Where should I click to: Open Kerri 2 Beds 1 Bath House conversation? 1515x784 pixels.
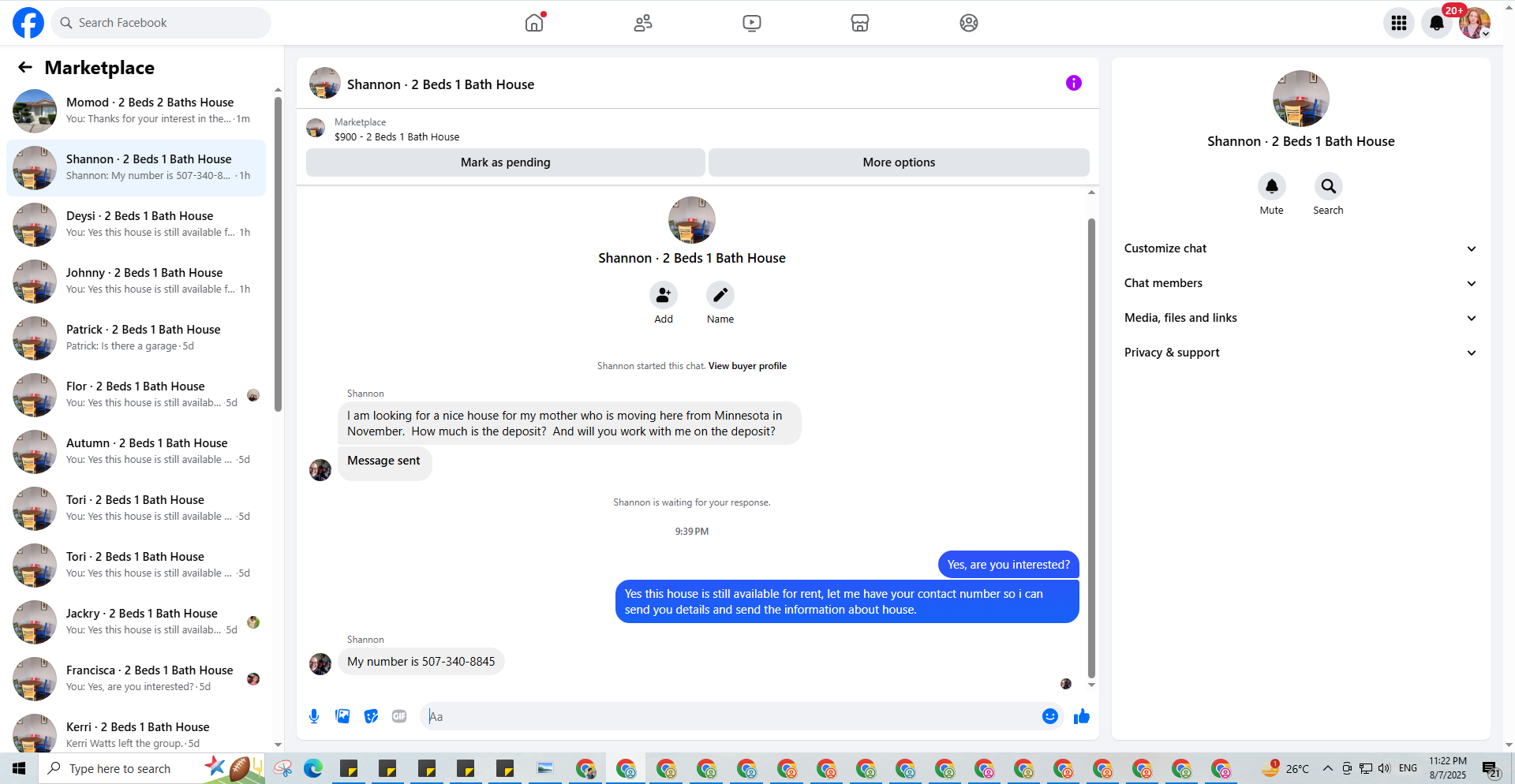coord(136,732)
